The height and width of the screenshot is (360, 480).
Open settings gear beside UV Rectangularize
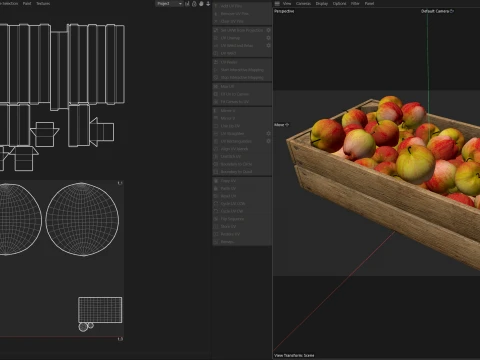(268, 141)
